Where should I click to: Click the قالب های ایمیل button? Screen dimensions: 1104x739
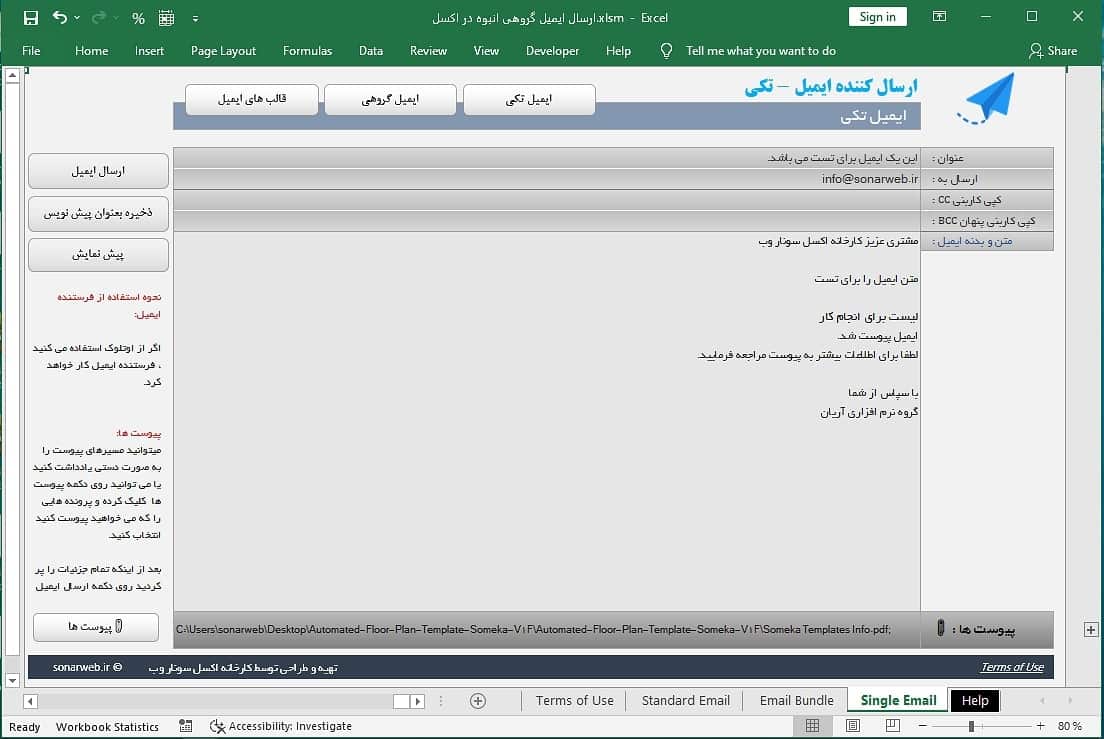(x=252, y=99)
